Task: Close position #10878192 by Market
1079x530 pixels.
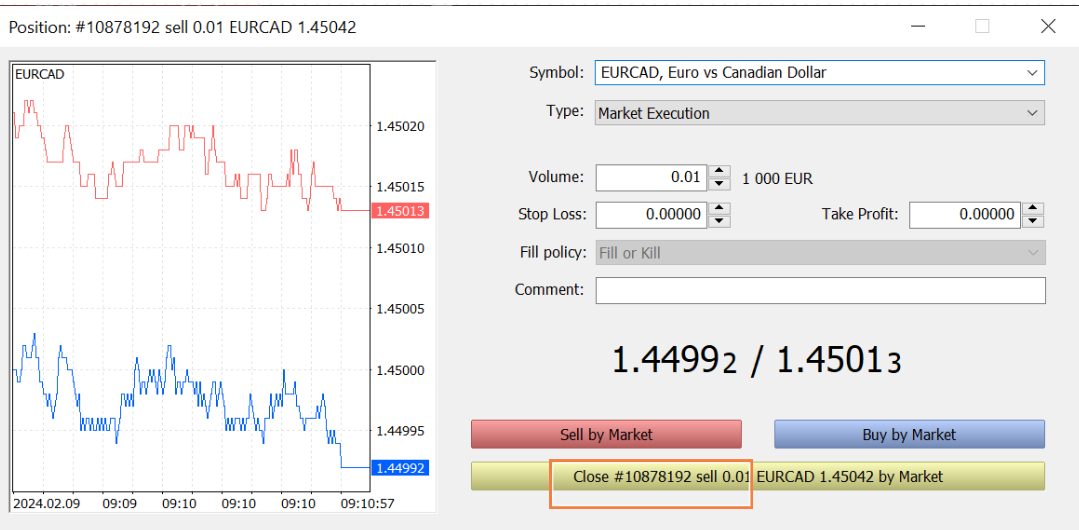Action: [x=757, y=477]
